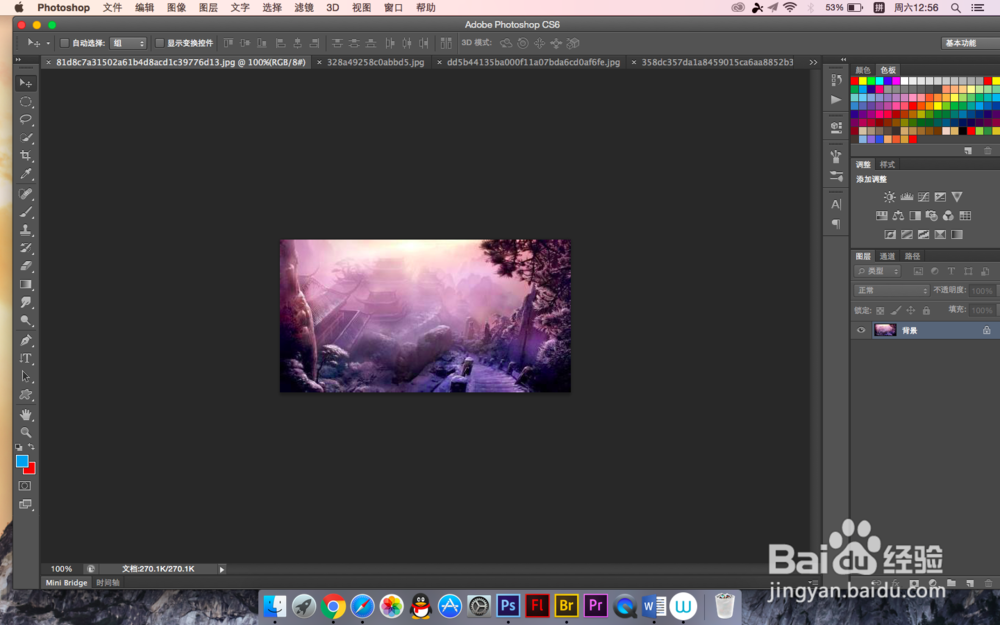Screen dimensions: 1000x625
Task: Show more document tabs chevron
Action: [x=813, y=62]
